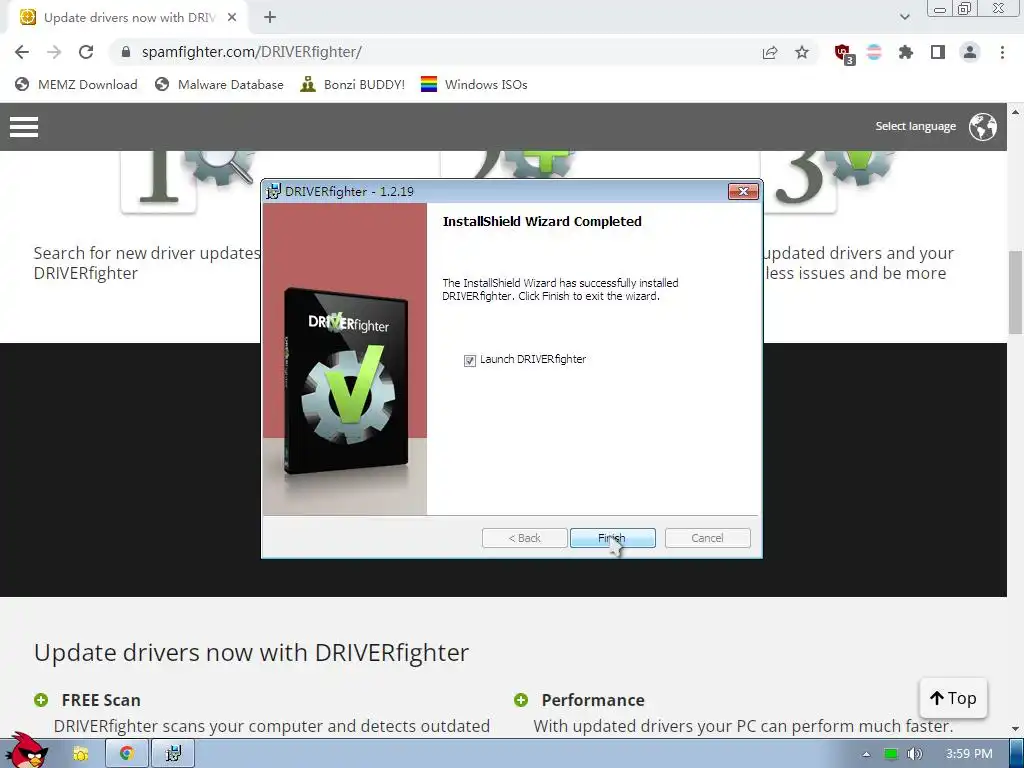Close the DRIVERfighter installer dialog
Viewport: 1024px width, 768px height.
coord(743,191)
